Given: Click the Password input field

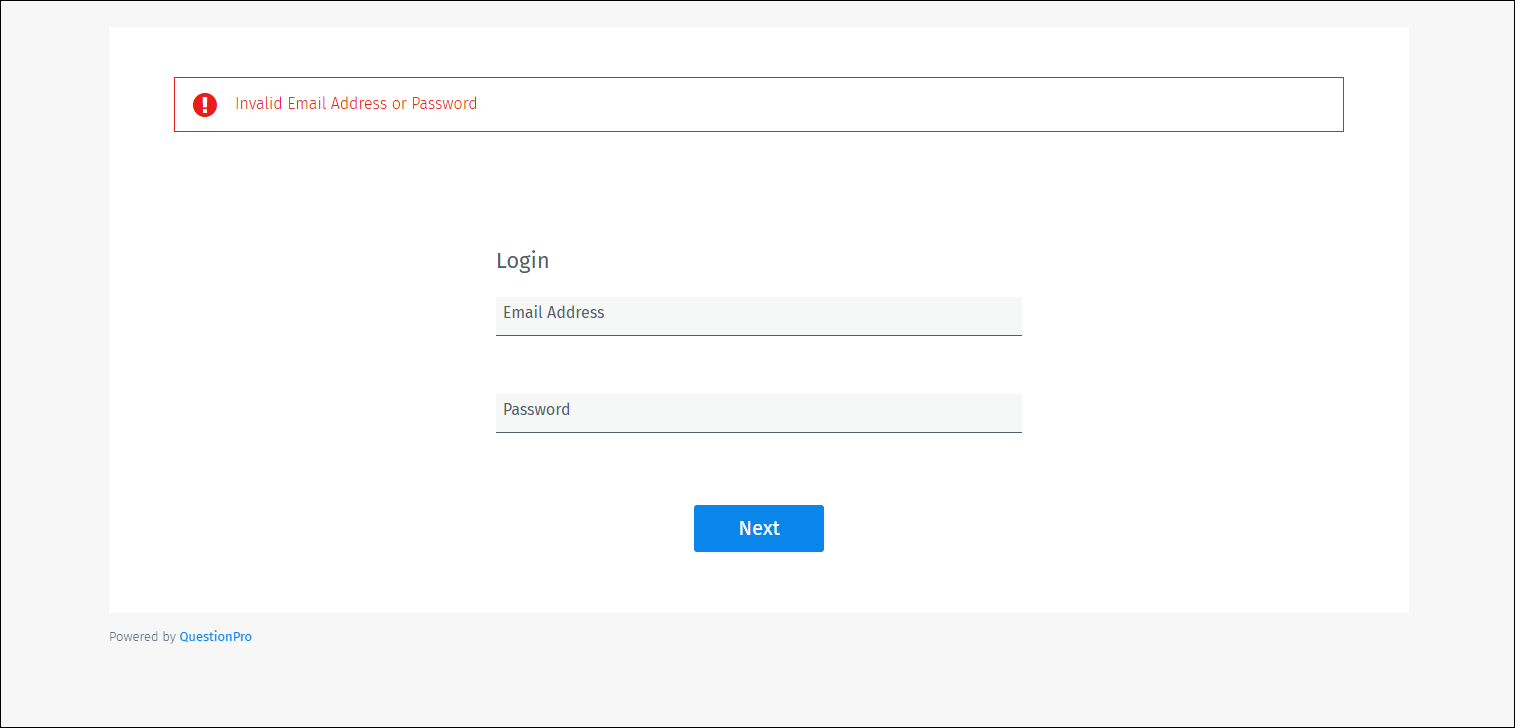Looking at the screenshot, I should point(758,412).
